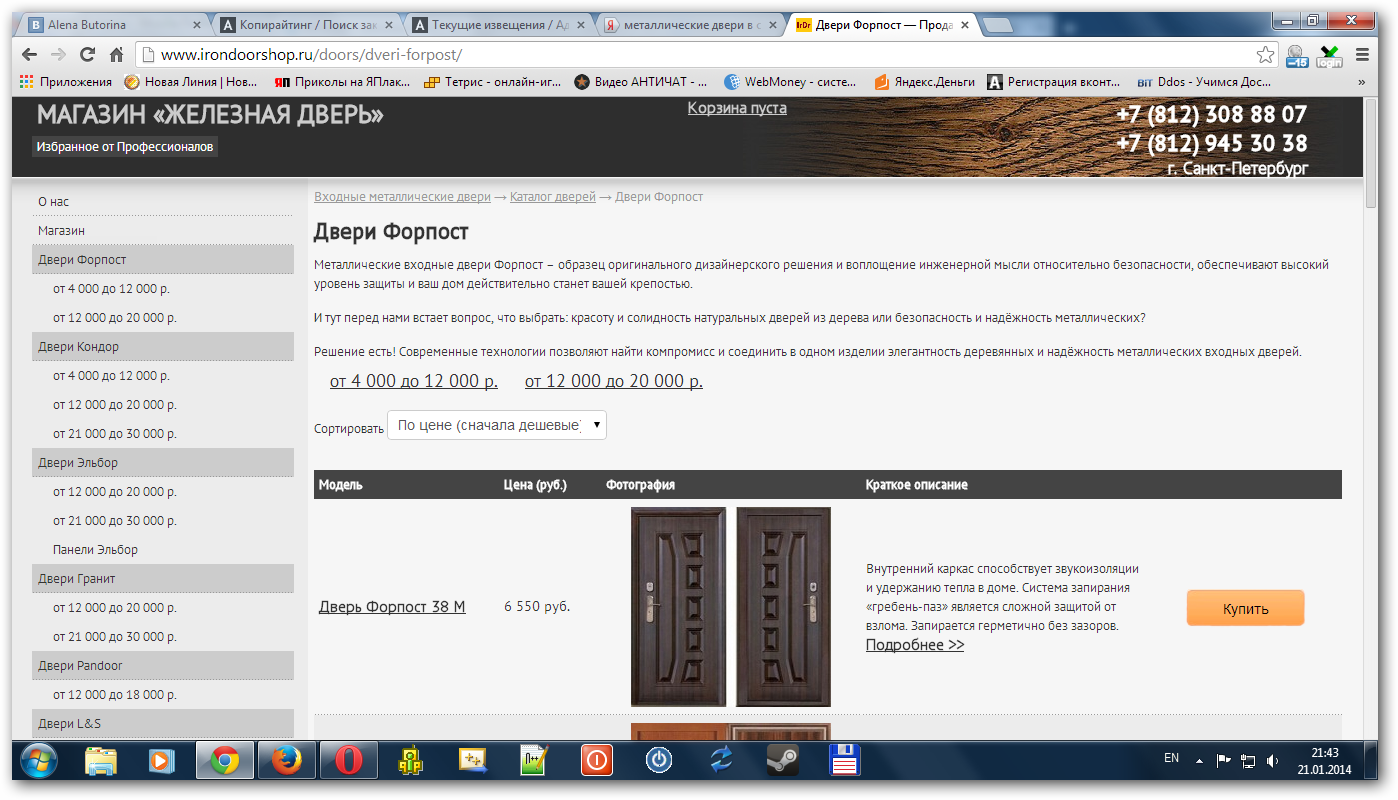This screenshot has height=800, width=1398.
Task: Click the Входные металлические двери breadcrumb
Action: (x=402, y=197)
